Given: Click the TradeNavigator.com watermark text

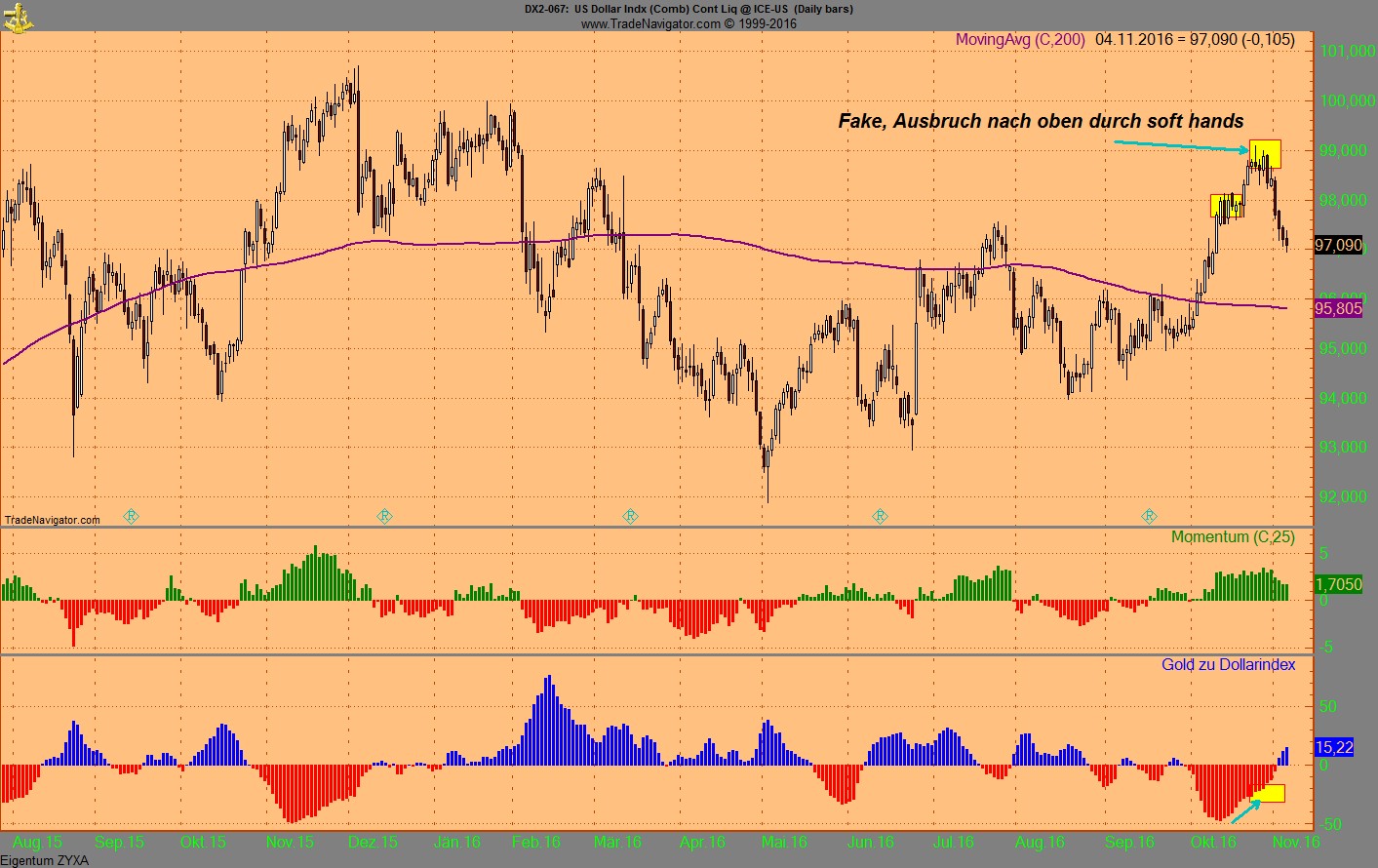Looking at the screenshot, I should point(51,520).
